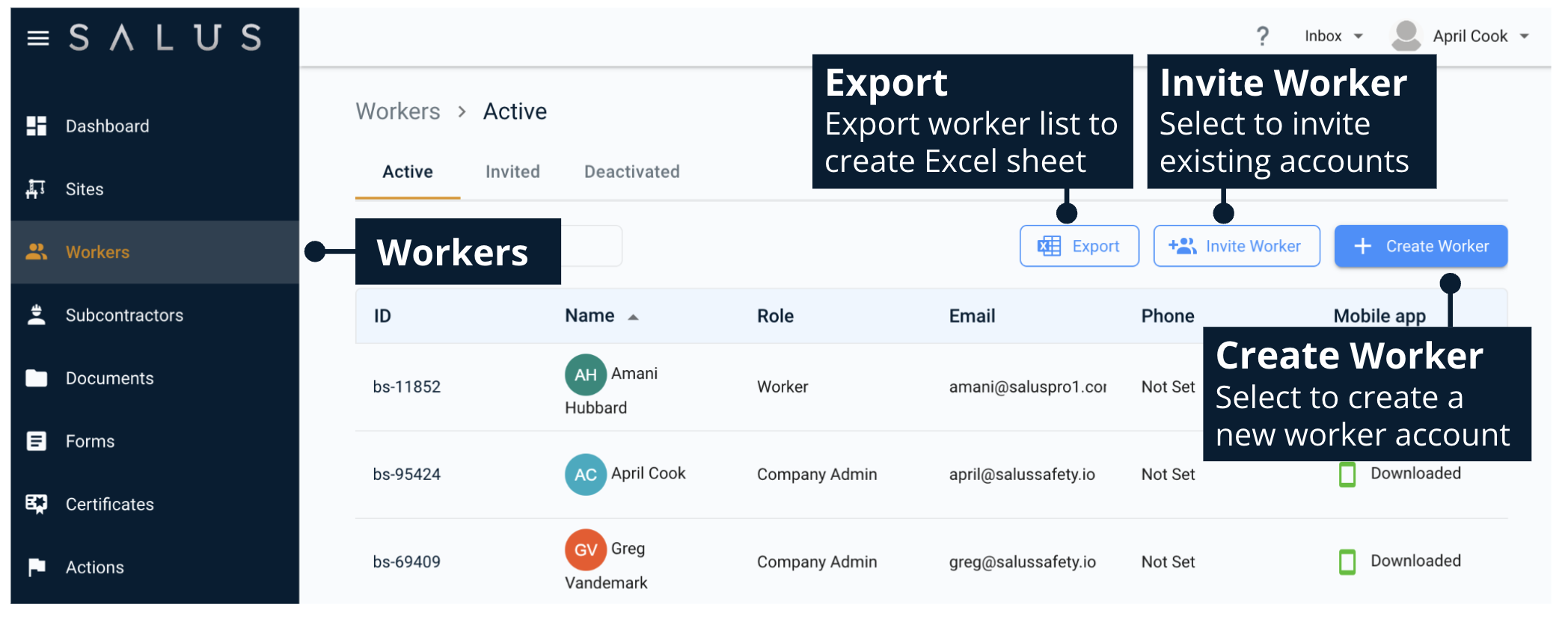Open Sites from the sidebar

[x=84, y=189]
